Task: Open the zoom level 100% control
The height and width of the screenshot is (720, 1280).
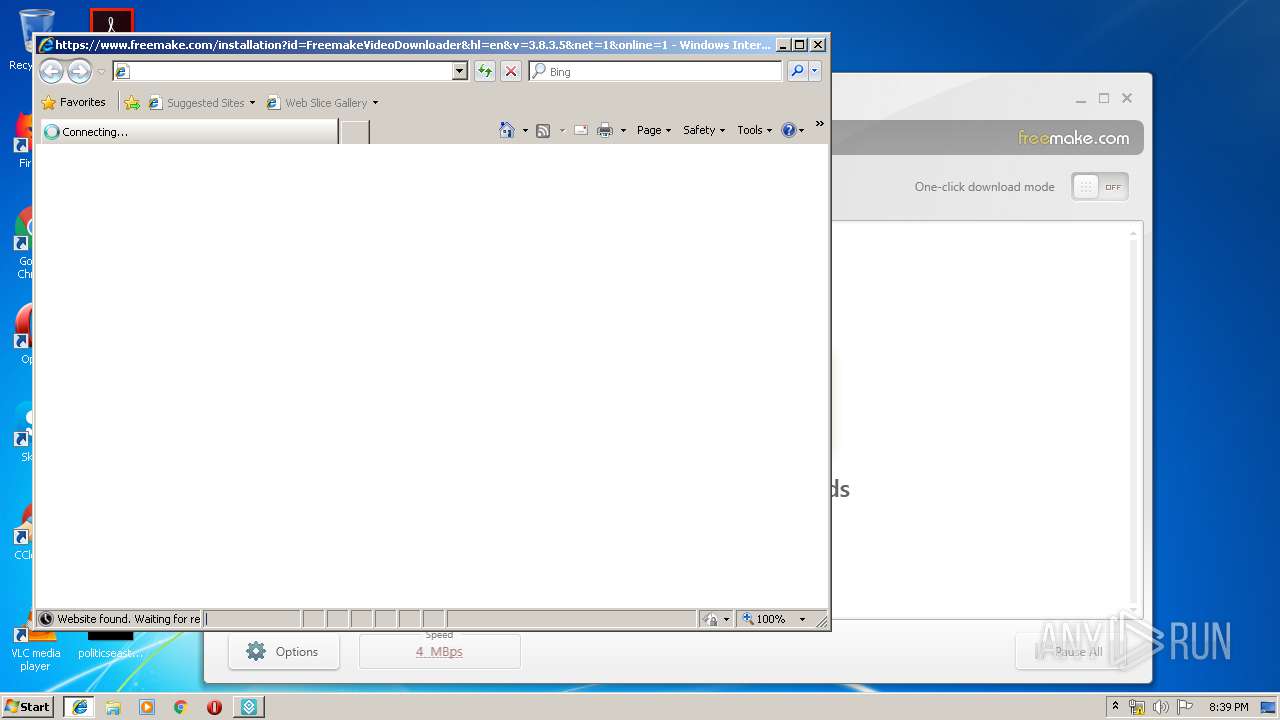Action: click(764, 619)
